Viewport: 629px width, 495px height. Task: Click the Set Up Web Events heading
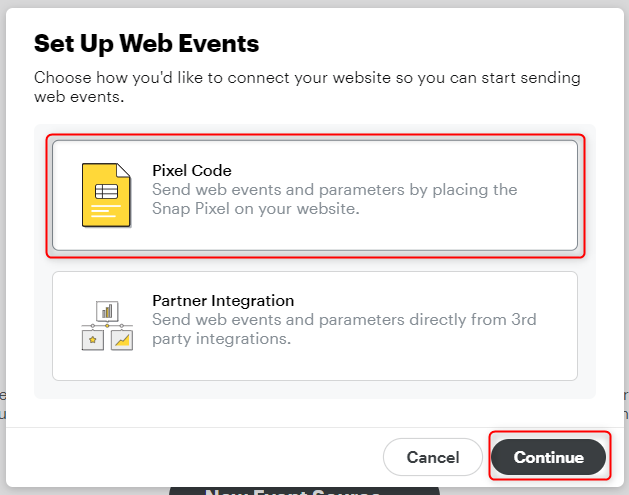point(146,43)
